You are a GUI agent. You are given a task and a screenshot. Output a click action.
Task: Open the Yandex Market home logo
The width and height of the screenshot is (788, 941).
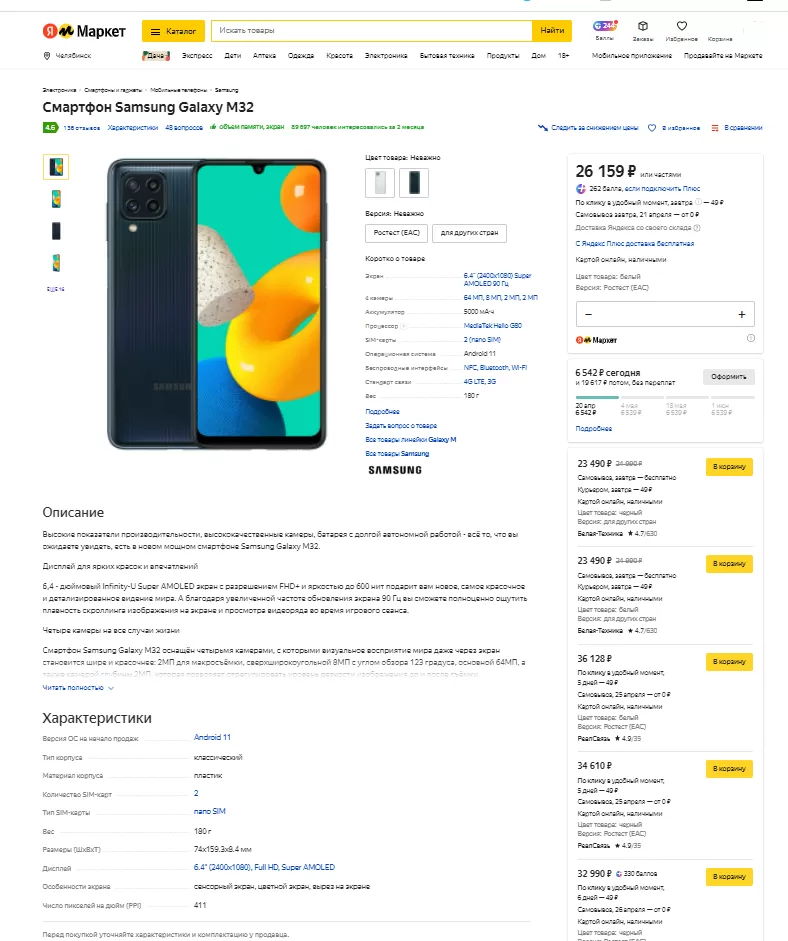pyautogui.click(x=84, y=31)
